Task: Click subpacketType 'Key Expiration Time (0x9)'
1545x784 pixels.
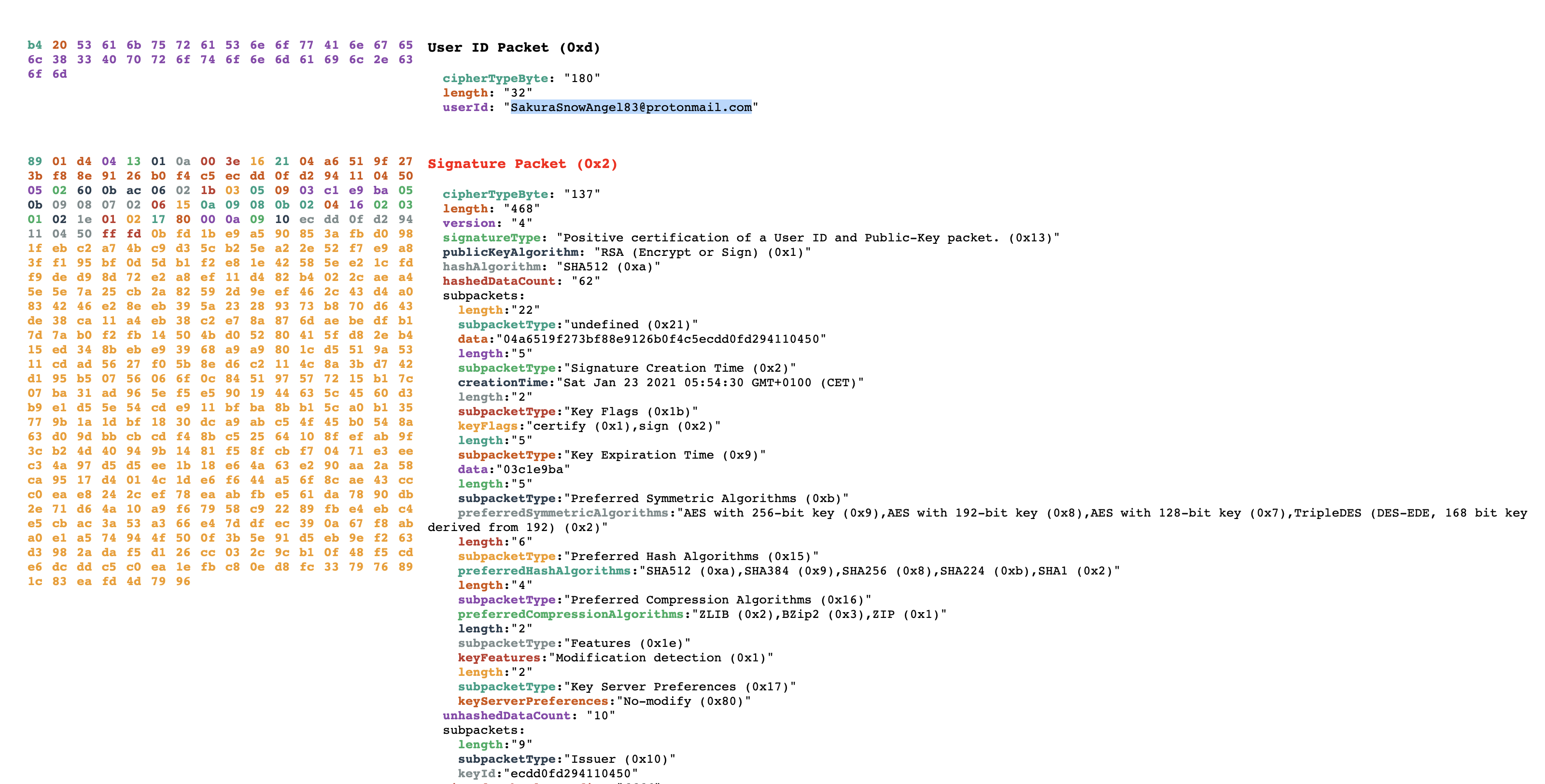Action: (612, 455)
